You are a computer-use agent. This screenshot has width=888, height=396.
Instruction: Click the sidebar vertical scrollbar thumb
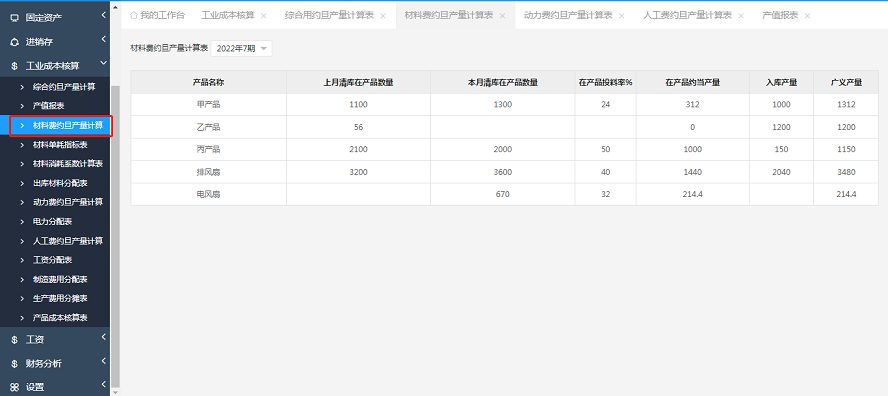116,235
